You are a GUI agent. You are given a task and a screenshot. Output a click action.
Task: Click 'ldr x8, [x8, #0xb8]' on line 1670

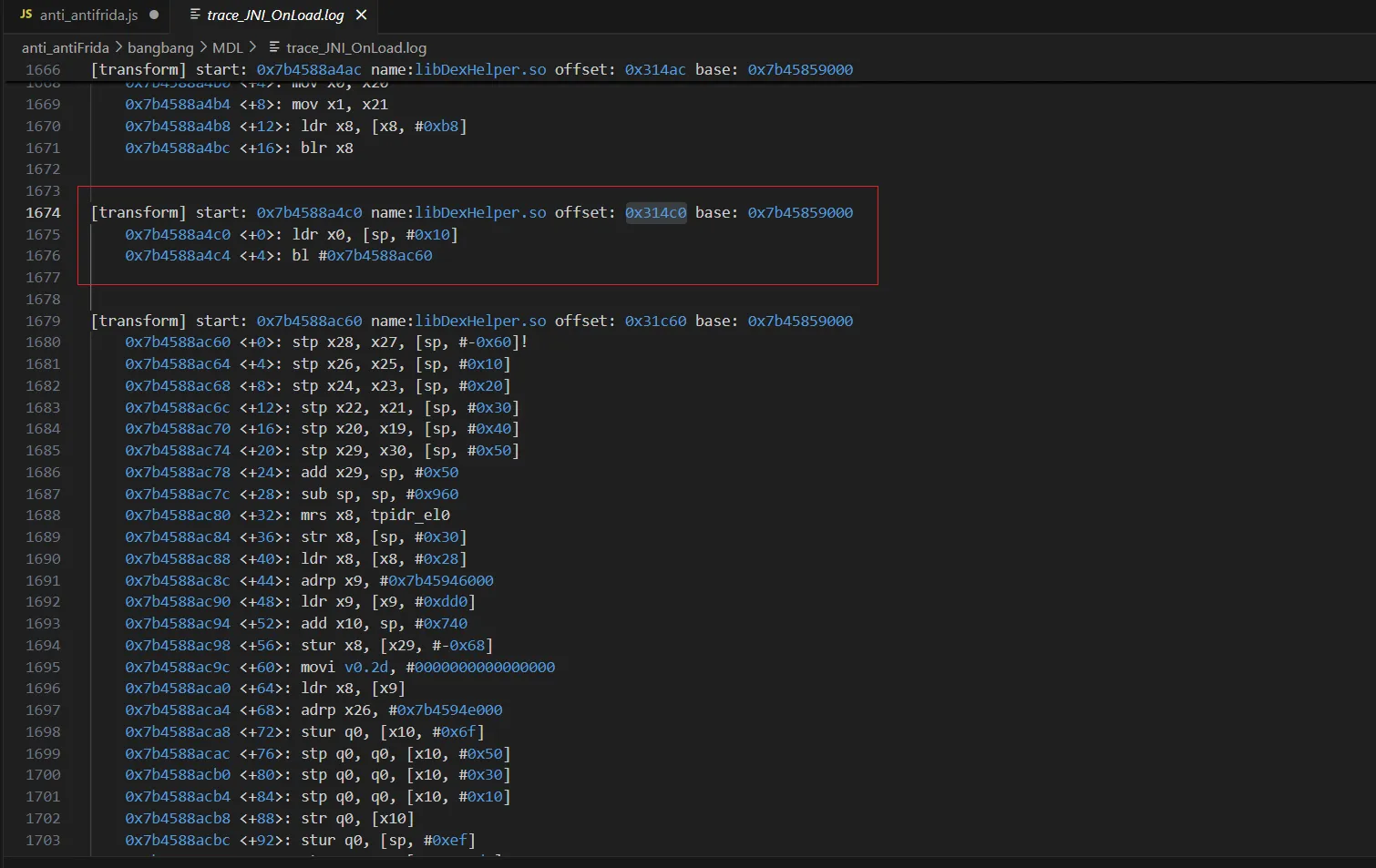click(x=384, y=127)
